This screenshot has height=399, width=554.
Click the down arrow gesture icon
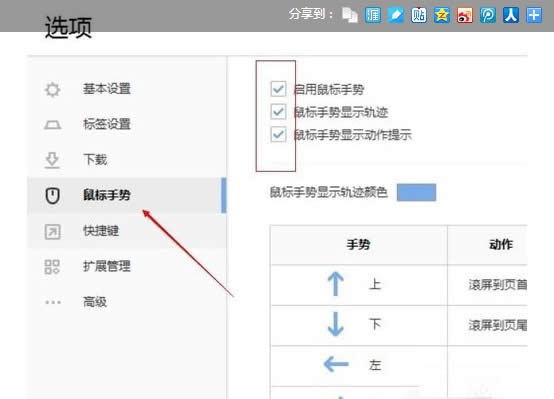click(336, 324)
